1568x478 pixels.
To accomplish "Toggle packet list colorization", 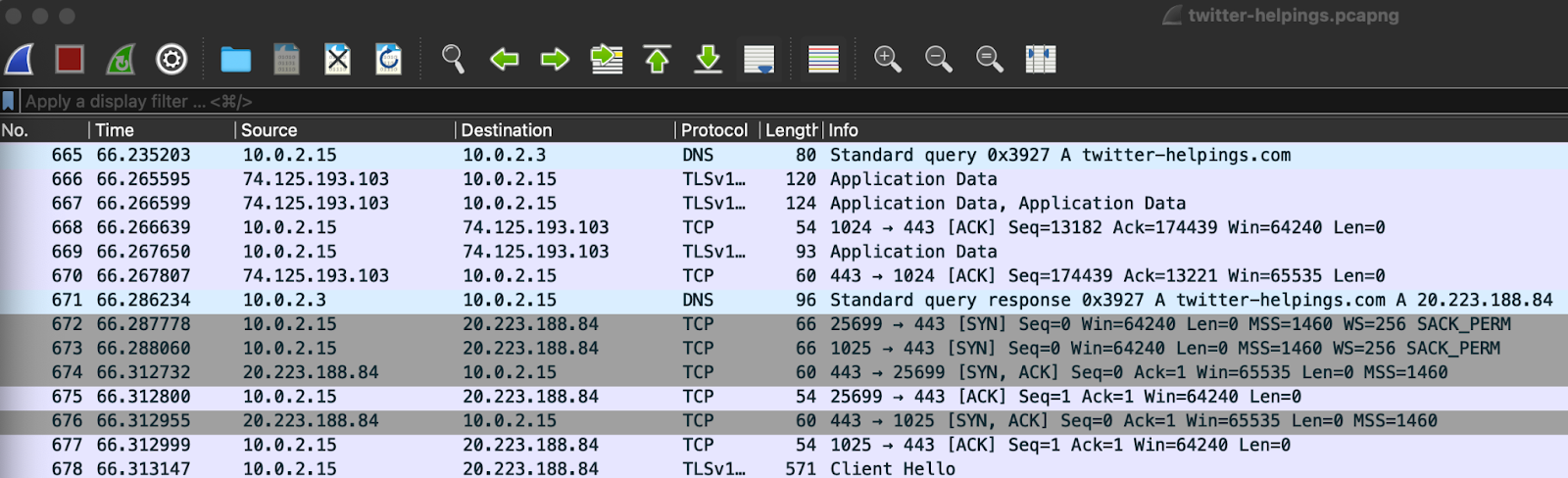I will pos(823,60).
